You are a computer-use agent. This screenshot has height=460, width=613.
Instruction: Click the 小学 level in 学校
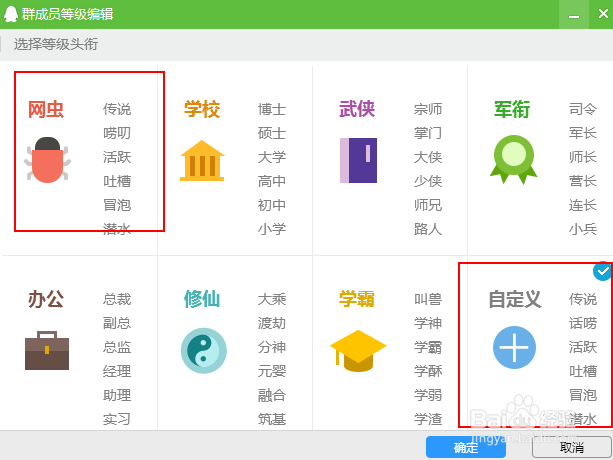(272, 229)
